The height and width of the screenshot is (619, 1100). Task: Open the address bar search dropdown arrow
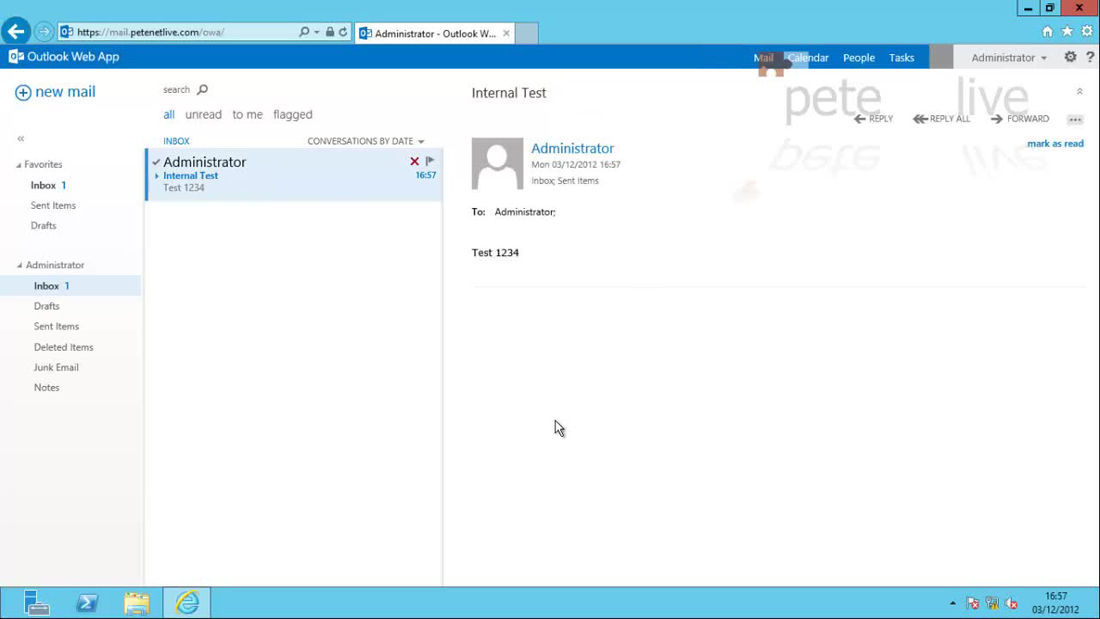point(316,32)
